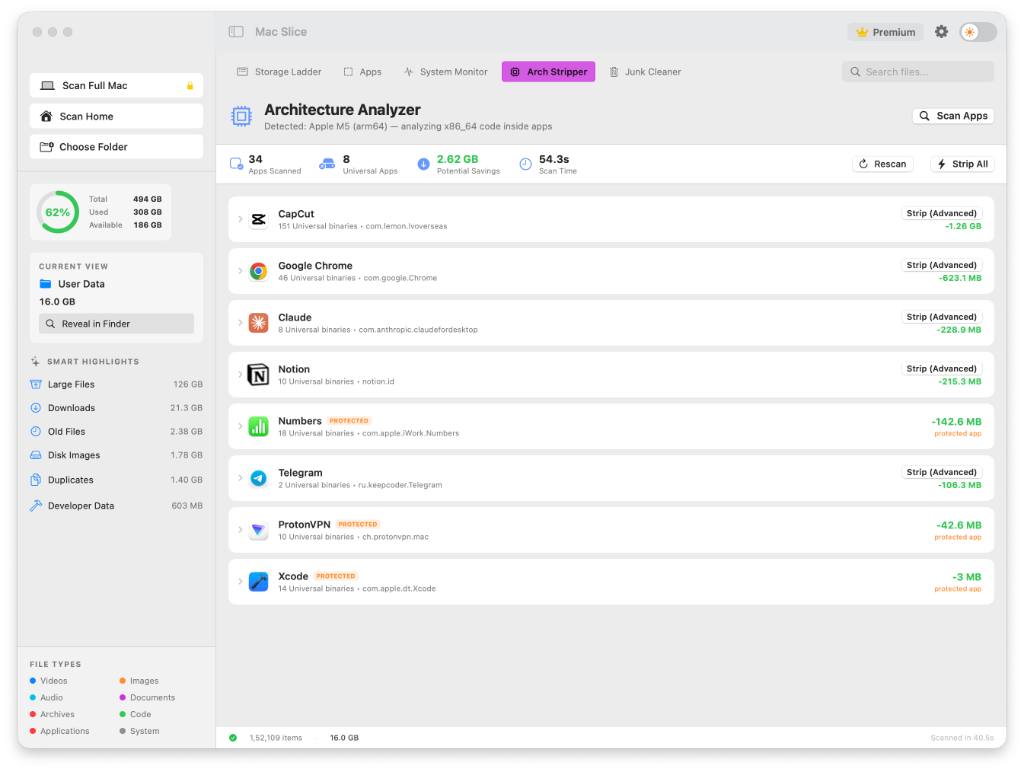Click the Downloads sidebar icon
Image resolution: width=1024 pixels, height=771 pixels.
click(36, 408)
